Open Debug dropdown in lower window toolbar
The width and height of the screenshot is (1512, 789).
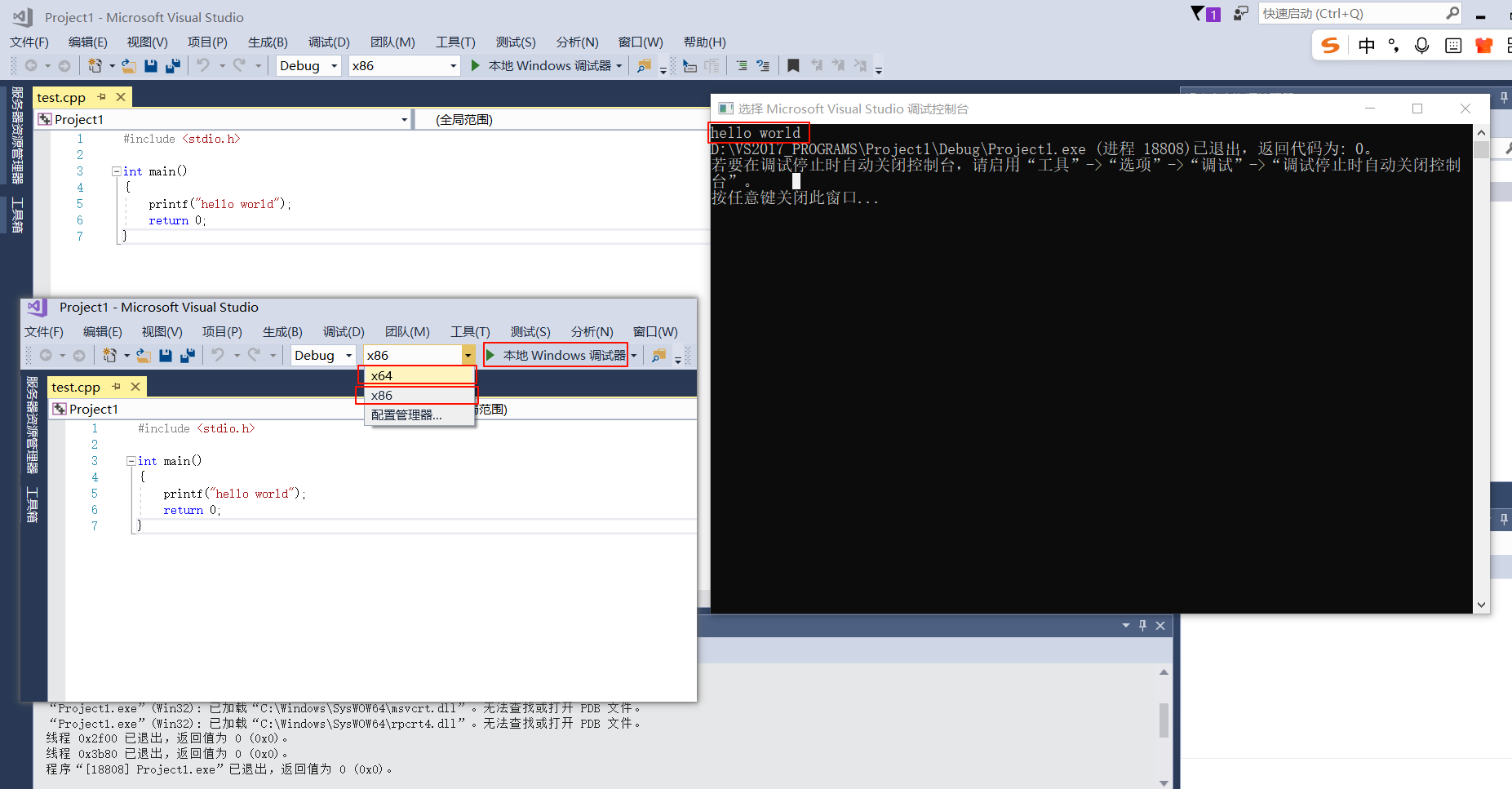coord(323,355)
